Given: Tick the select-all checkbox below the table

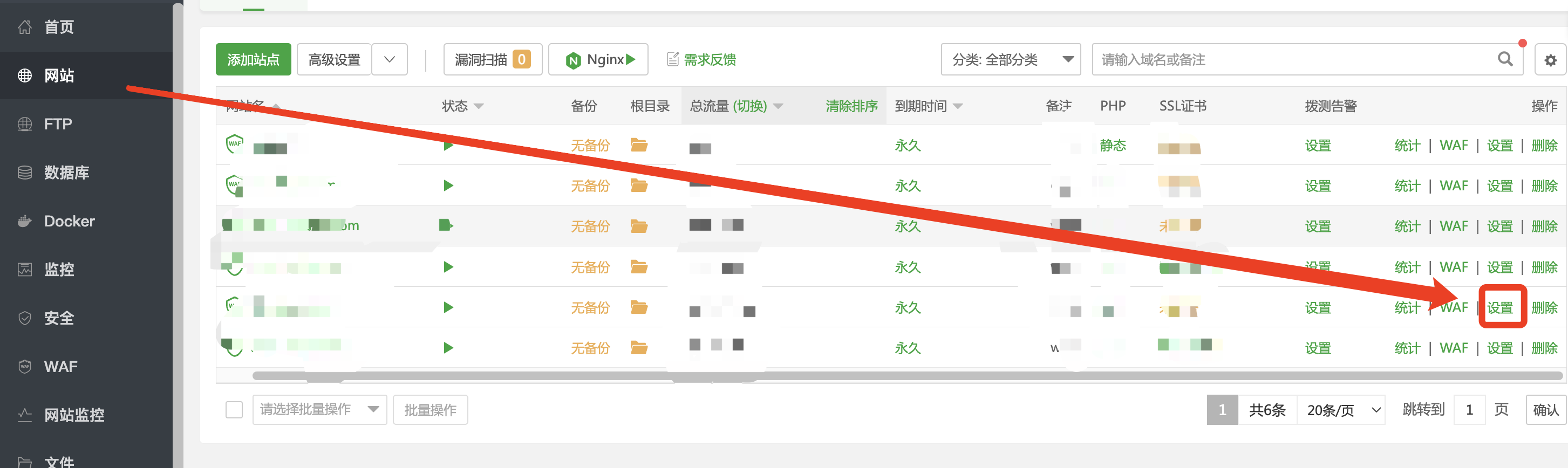Looking at the screenshot, I should point(234,410).
